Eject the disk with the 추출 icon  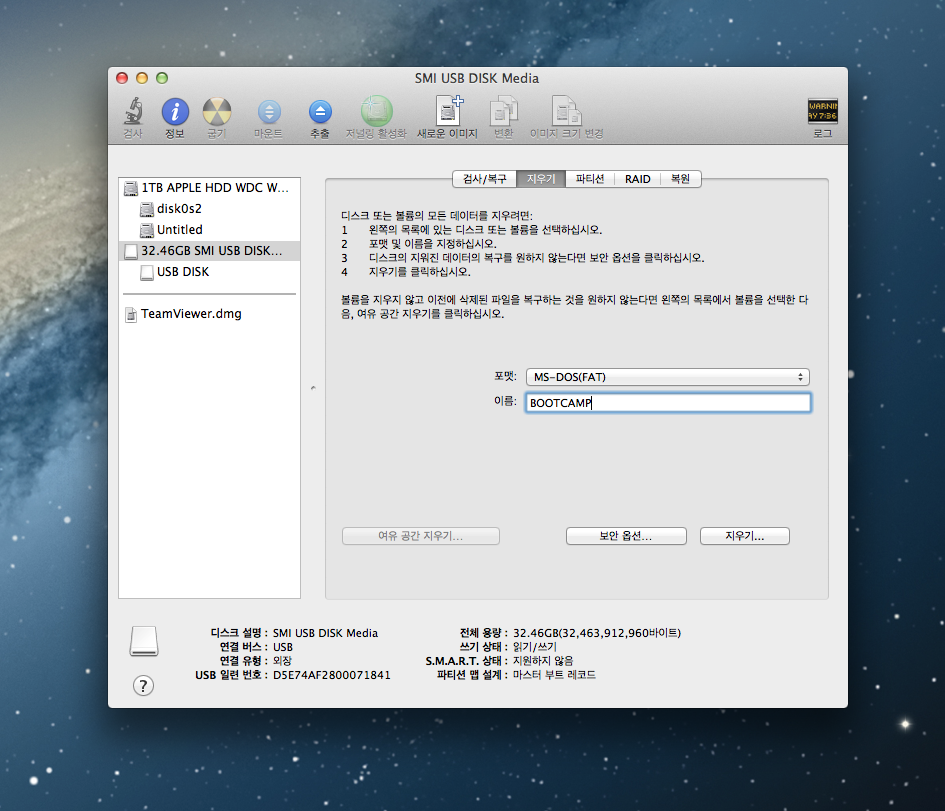[320, 113]
